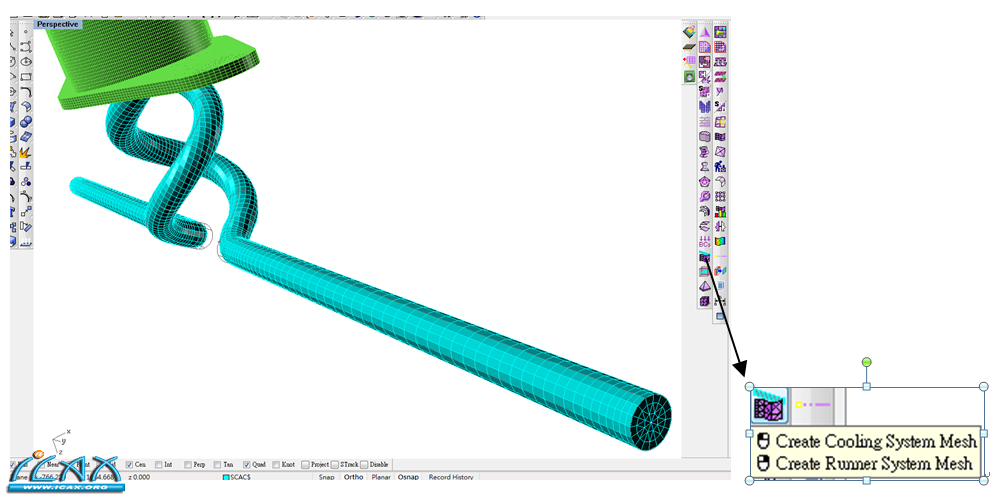Click the BCs boundary conditions icon
The width and height of the screenshot is (1002, 499).
tap(704, 242)
